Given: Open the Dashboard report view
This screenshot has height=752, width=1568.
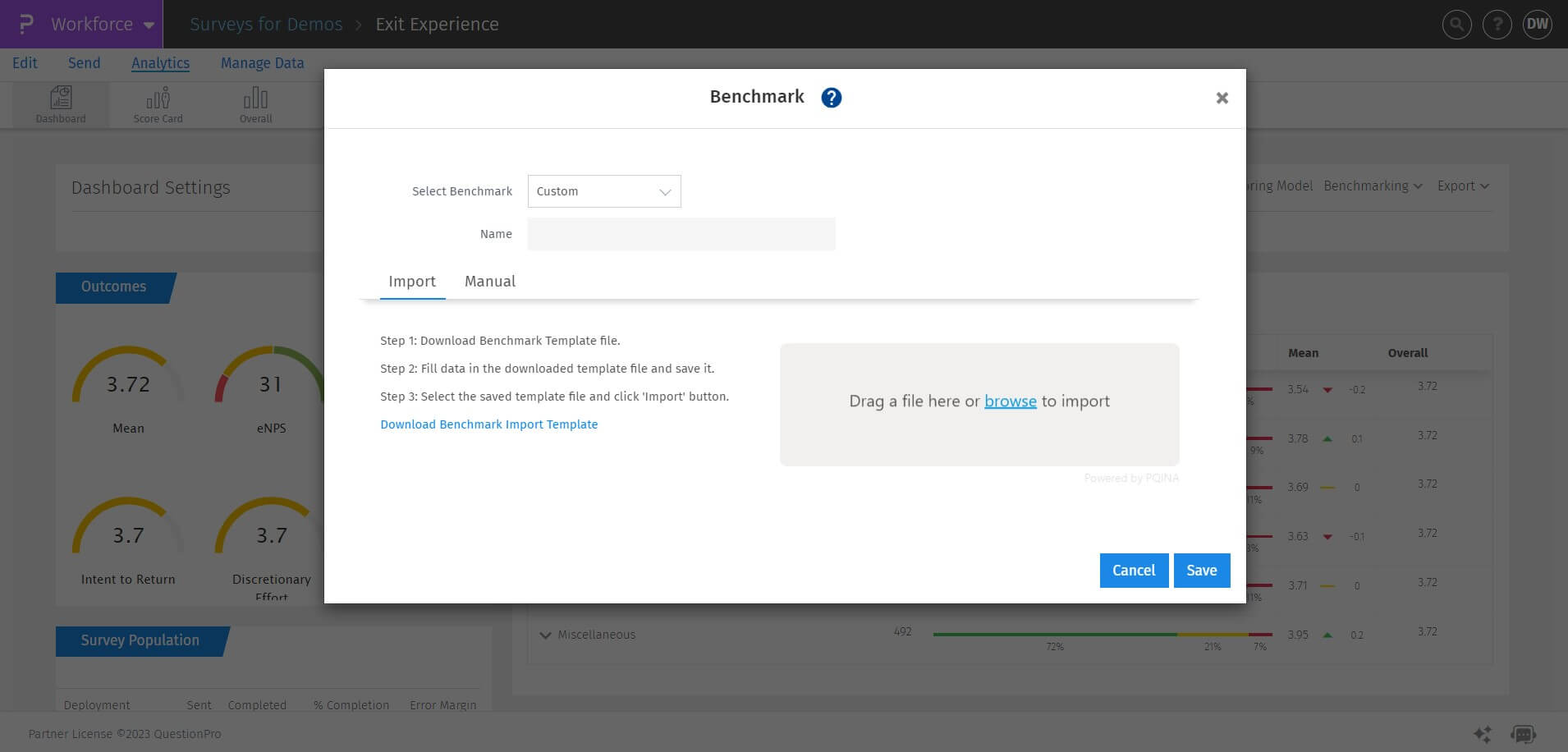Looking at the screenshot, I should coord(60,103).
